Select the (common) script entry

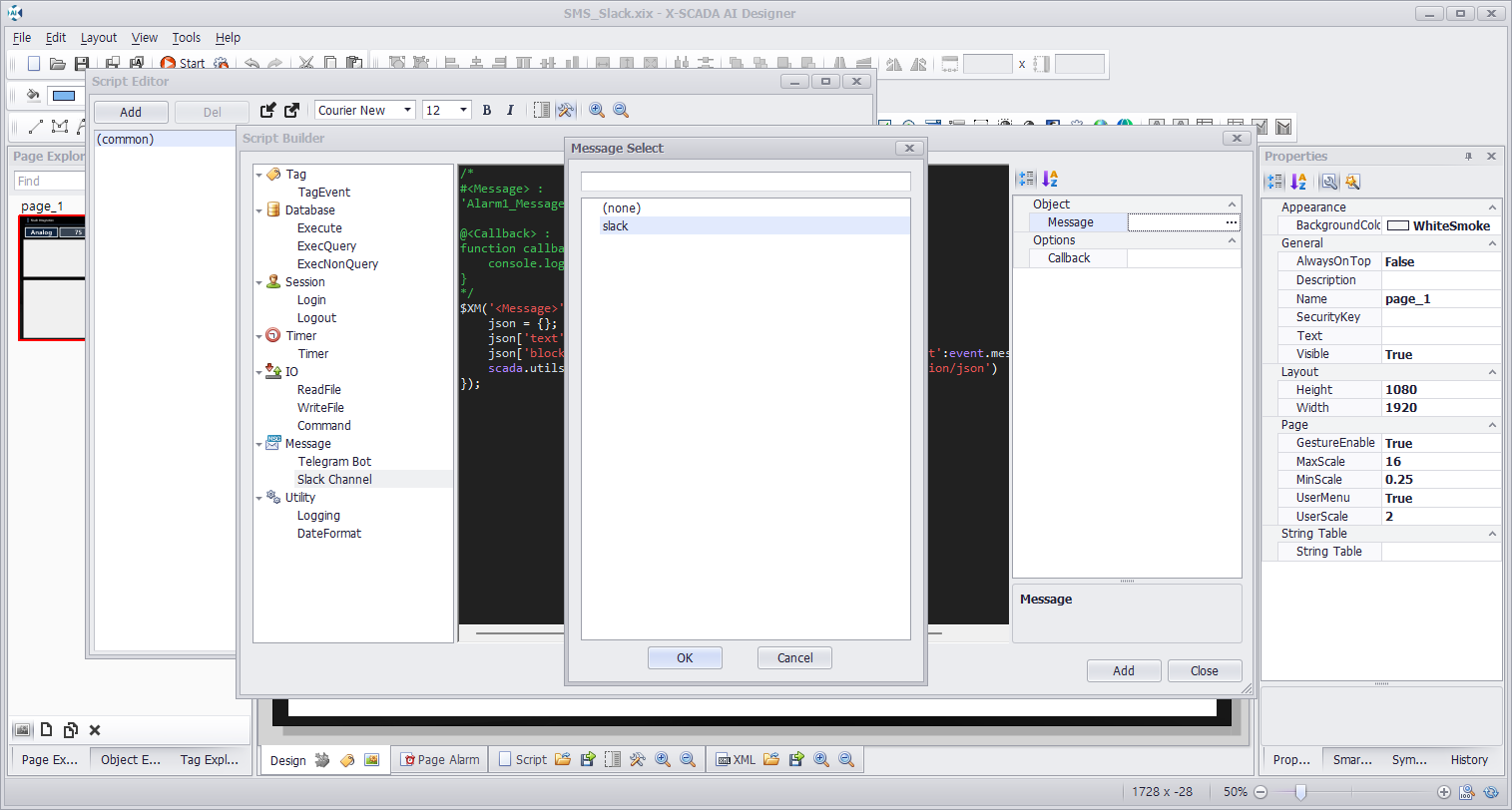coord(165,139)
